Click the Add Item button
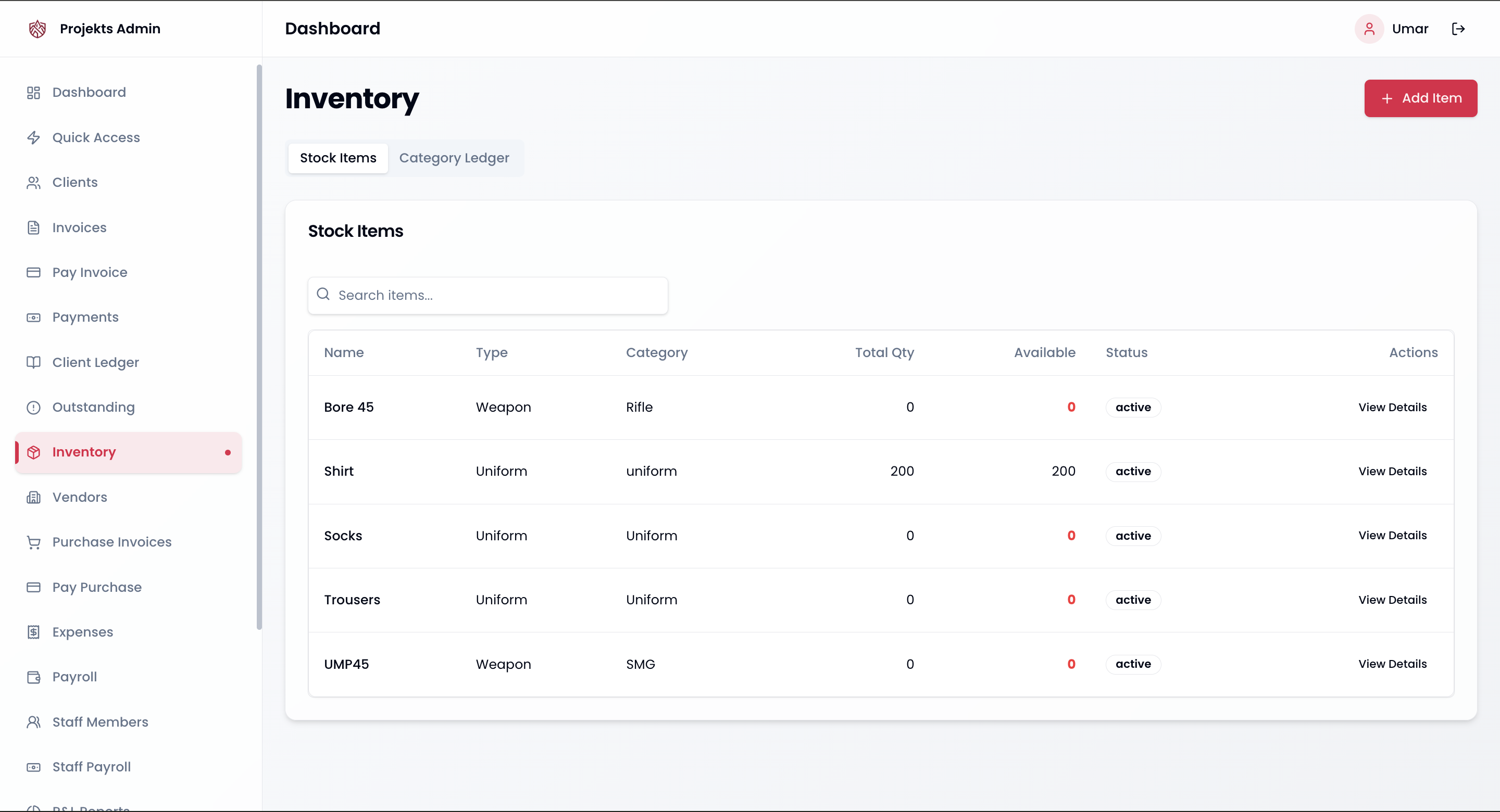Screen dimensions: 1500x812 tap(1420, 98)
